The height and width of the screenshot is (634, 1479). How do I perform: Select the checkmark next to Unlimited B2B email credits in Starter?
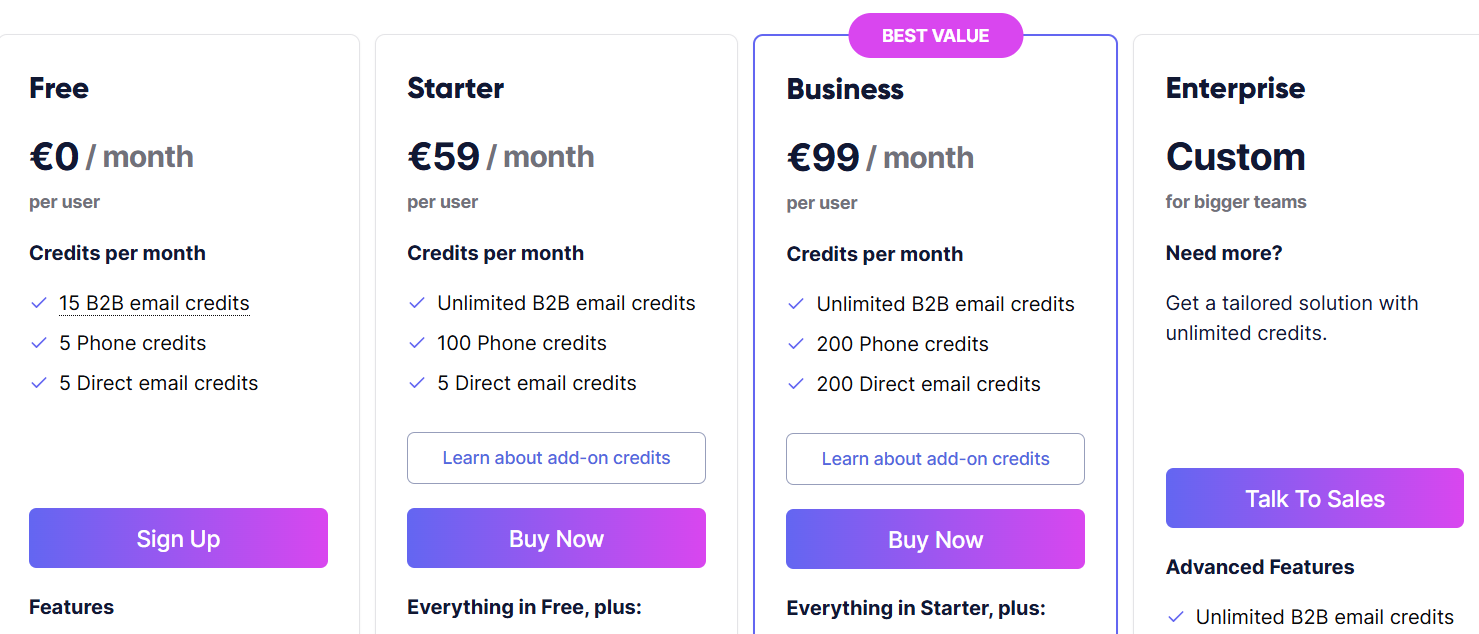[417, 302]
